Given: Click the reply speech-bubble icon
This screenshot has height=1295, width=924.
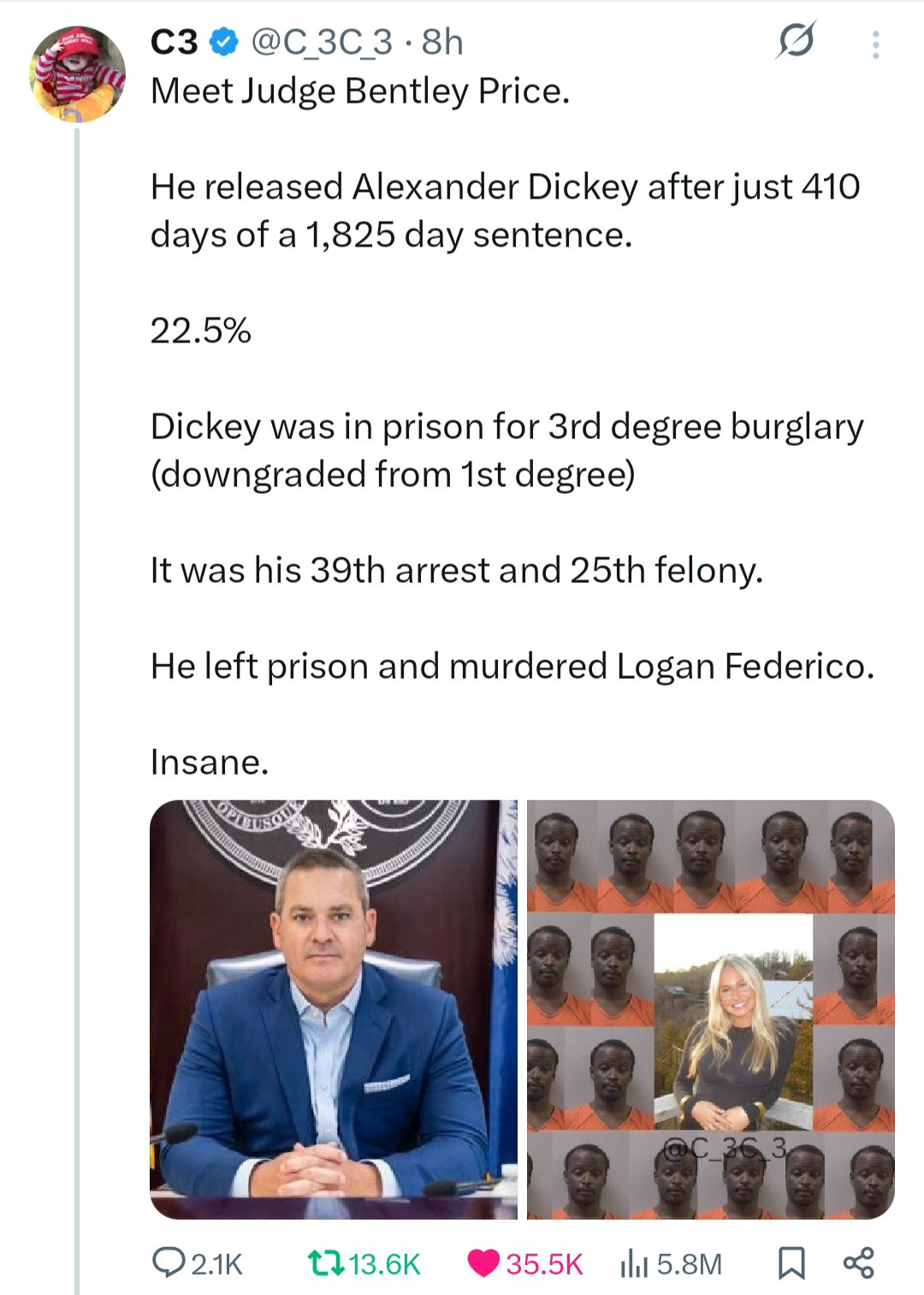Looking at the screenshot, I should coord(166,1262).
